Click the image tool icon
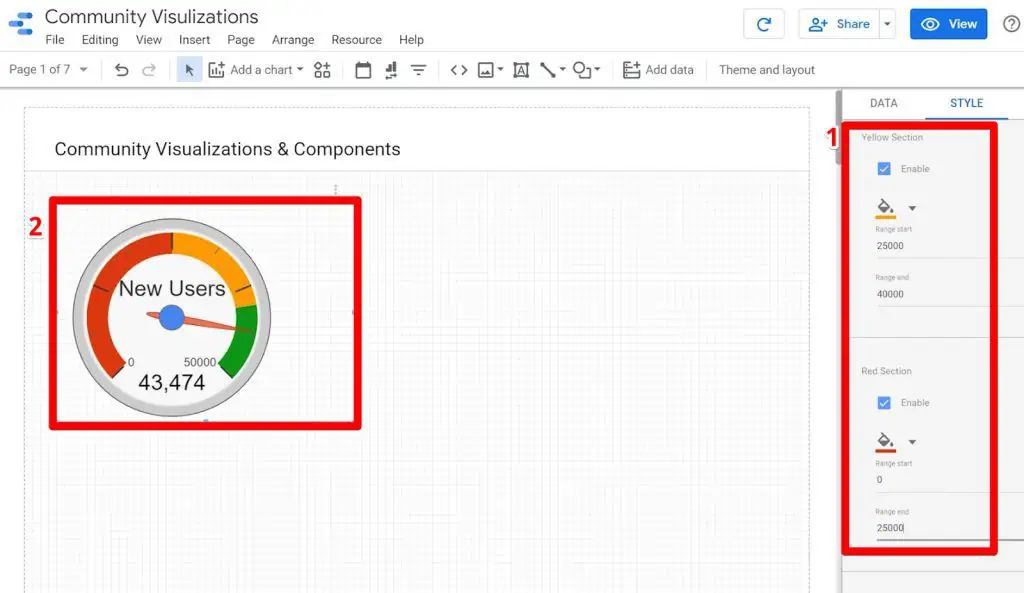Screen dimensions: 1024x593 [x=488, y=70]
